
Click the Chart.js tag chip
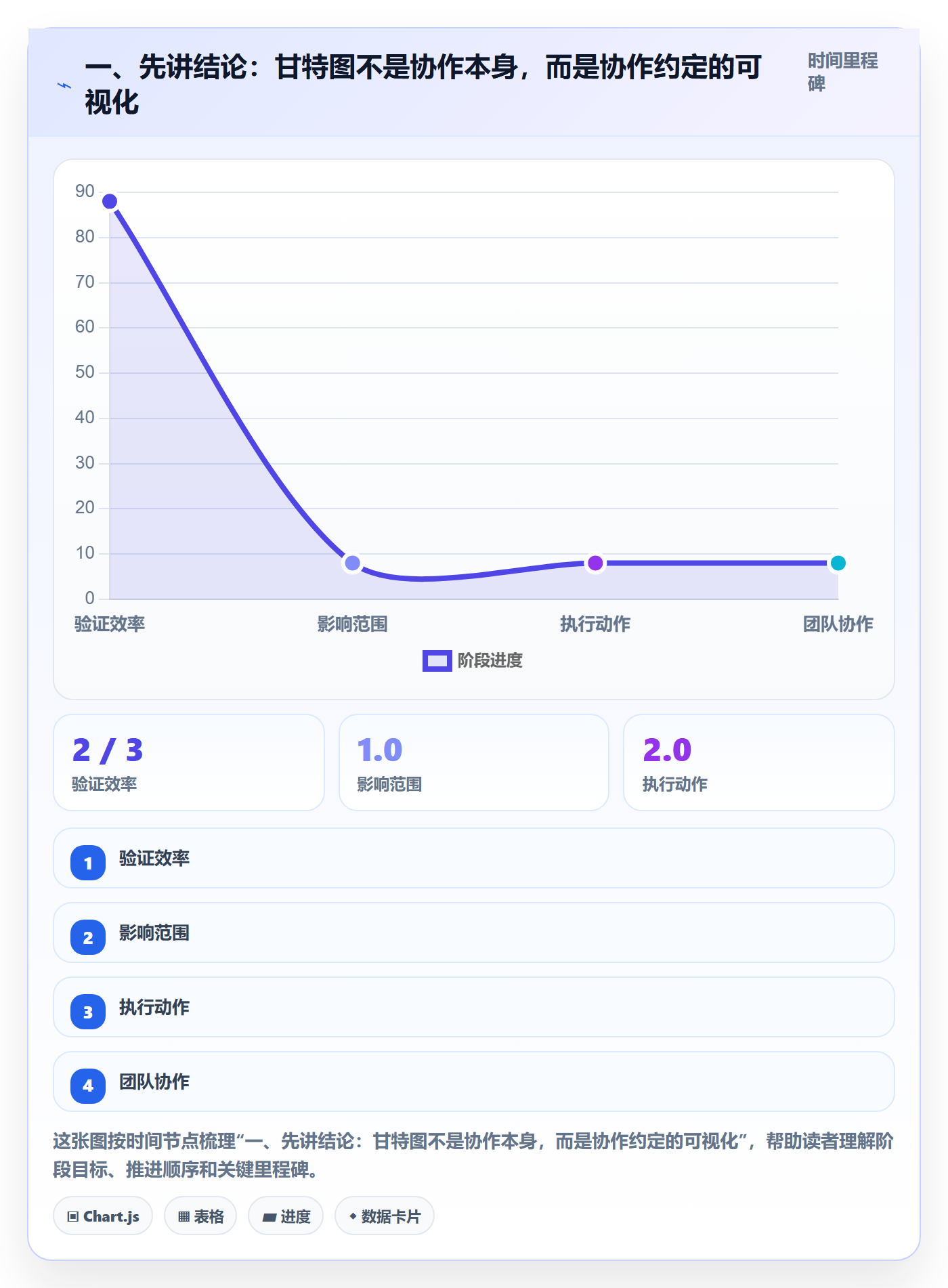[103, 1216]
